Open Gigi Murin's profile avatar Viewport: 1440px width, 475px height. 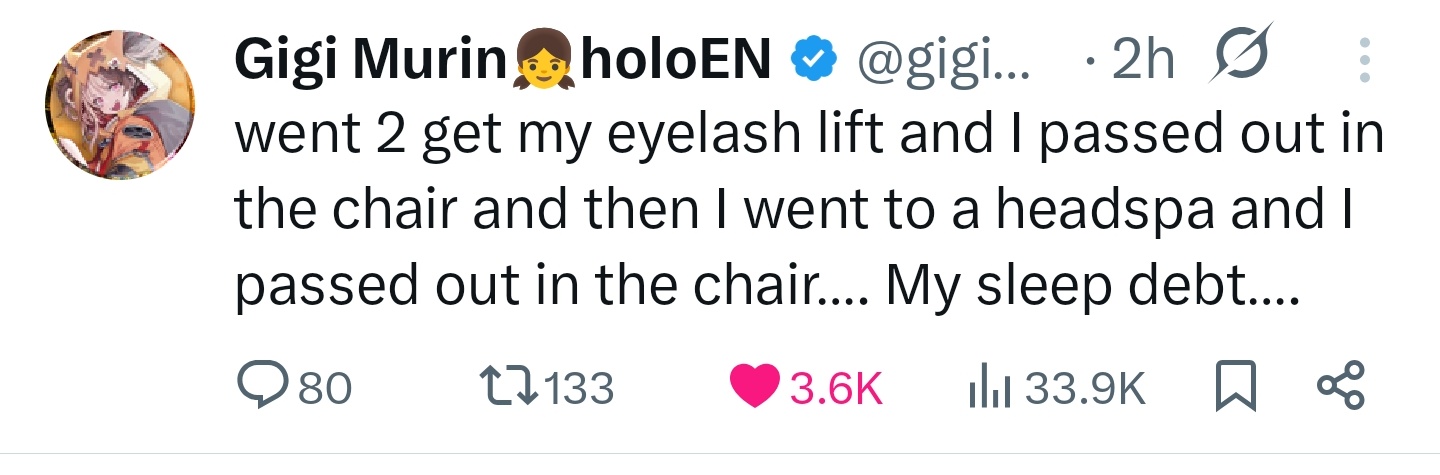pos(120,105)
